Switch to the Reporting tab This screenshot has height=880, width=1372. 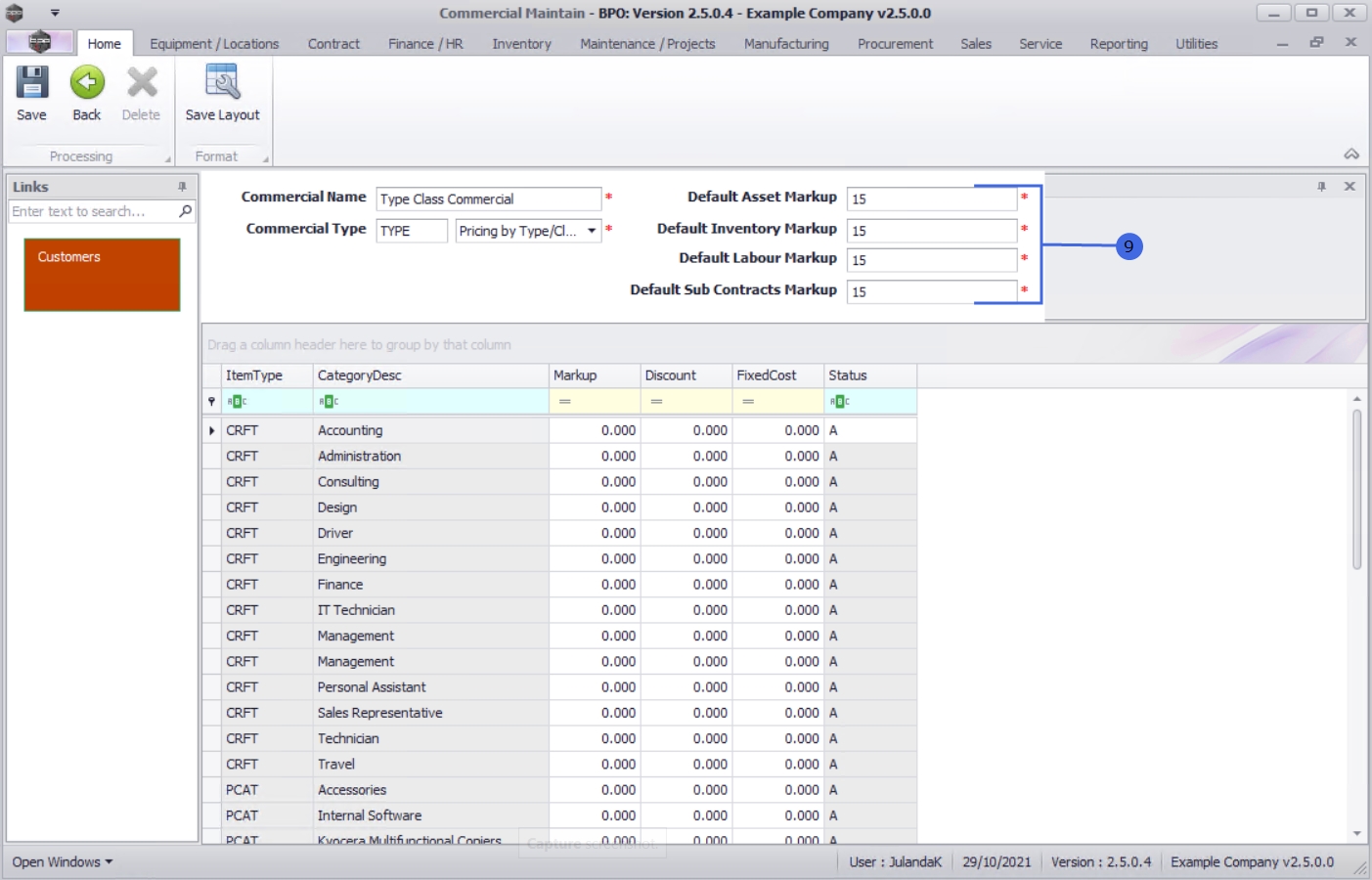(1119, 44)
